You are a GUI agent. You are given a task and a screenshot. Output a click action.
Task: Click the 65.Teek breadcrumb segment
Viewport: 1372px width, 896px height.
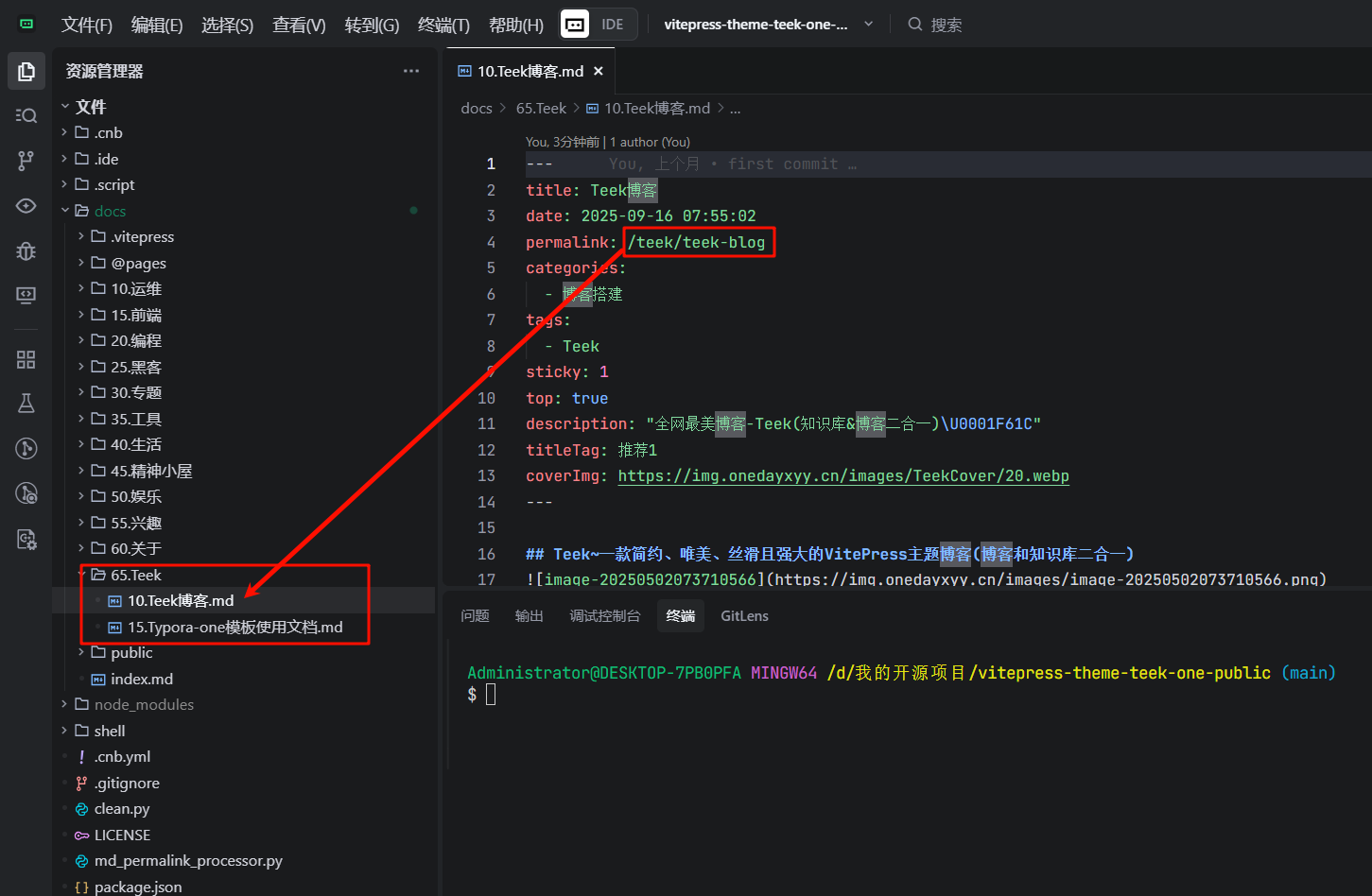541,108
